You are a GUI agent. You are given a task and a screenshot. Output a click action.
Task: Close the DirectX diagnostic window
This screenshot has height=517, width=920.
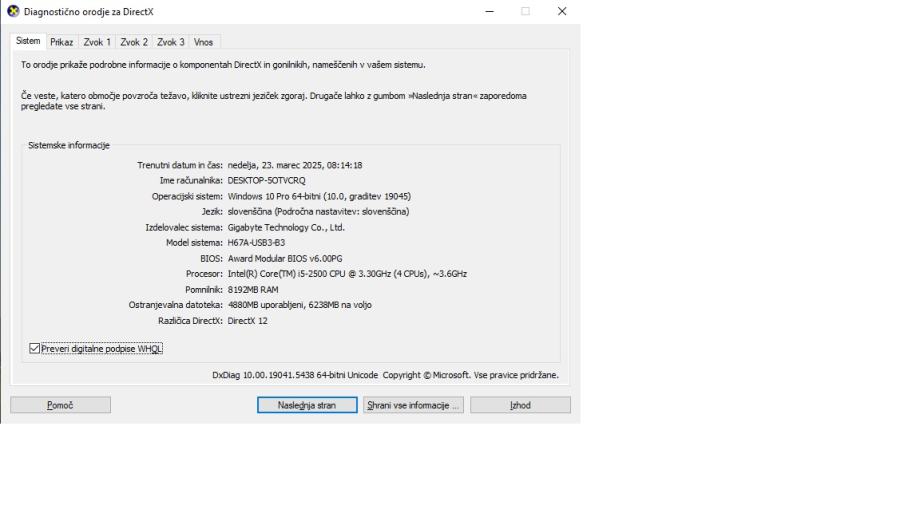pos(562,11)
